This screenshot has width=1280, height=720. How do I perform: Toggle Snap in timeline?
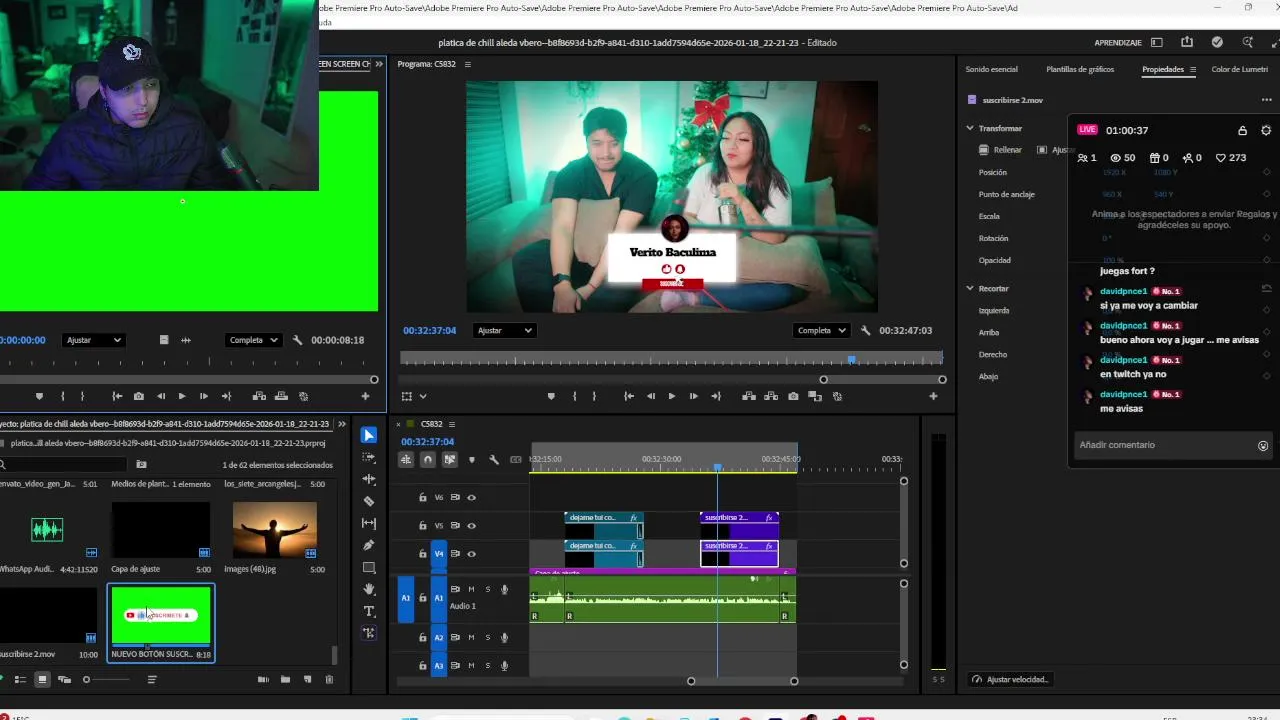[x=428, y=459]
